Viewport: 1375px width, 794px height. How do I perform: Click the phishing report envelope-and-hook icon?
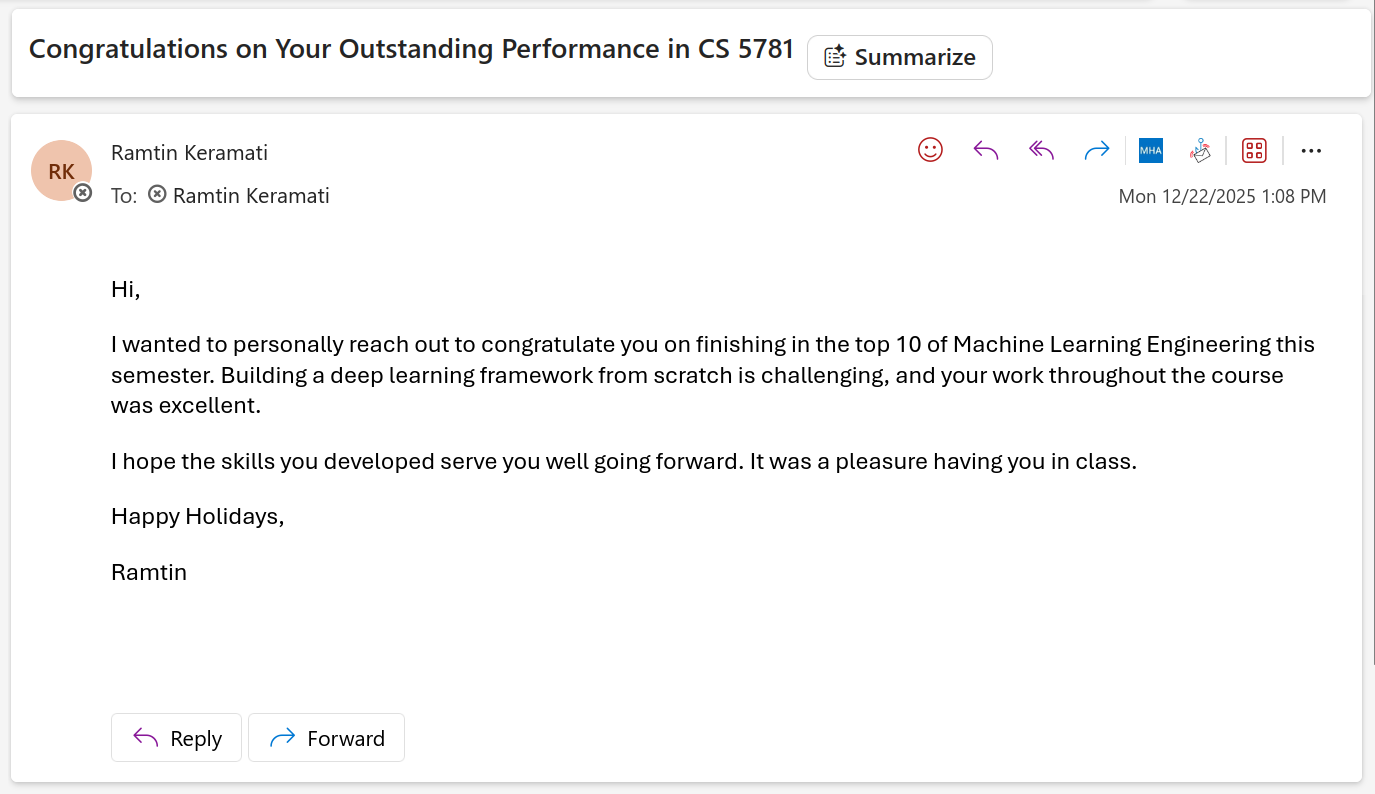1200,150
